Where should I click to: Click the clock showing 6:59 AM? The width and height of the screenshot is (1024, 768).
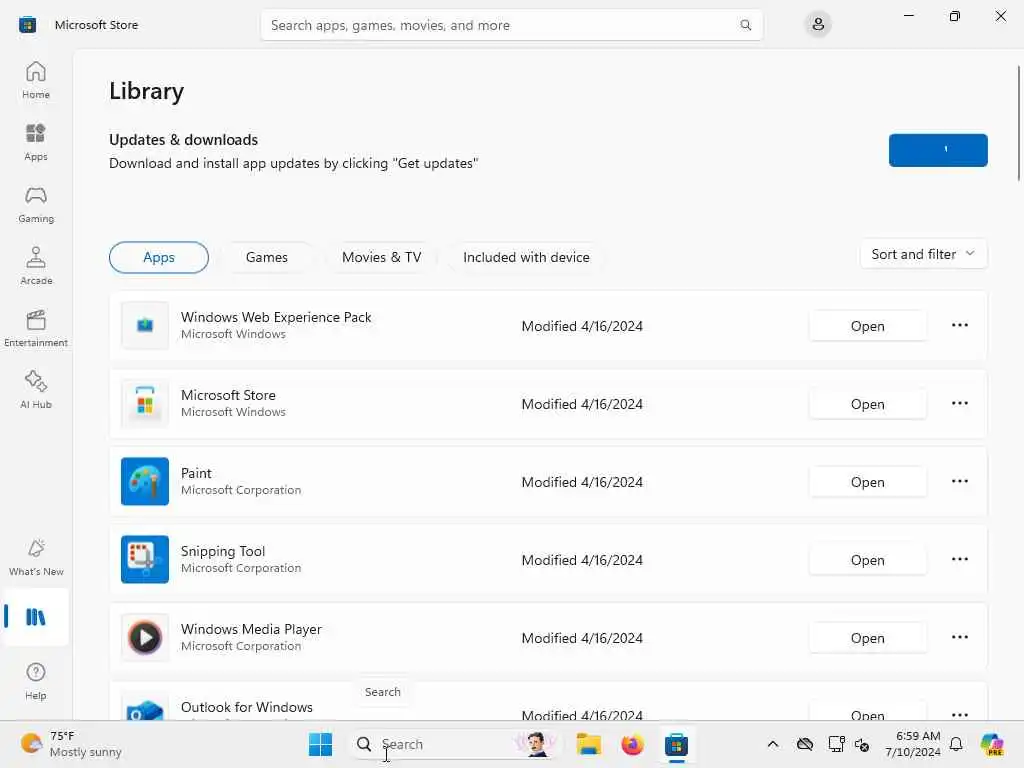pyautogui.click(x=913, y=744)
